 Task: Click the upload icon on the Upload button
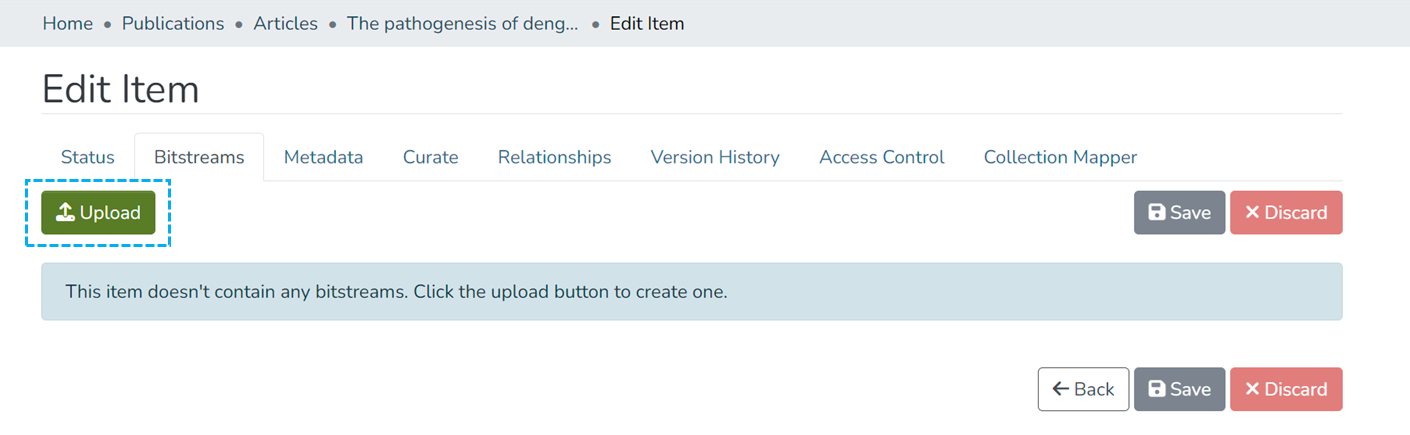pyautogui.click(x=65, y=213)
